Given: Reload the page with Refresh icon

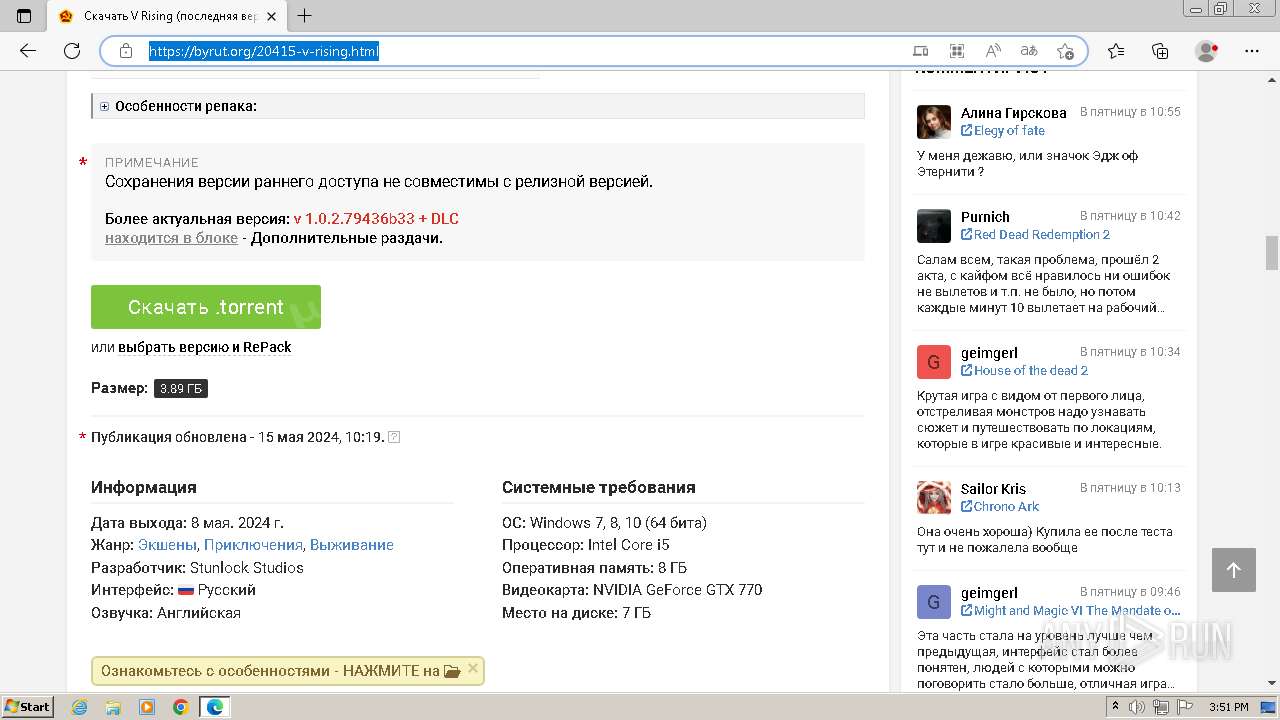Looking at the screenshot, I should coord(72,51).
